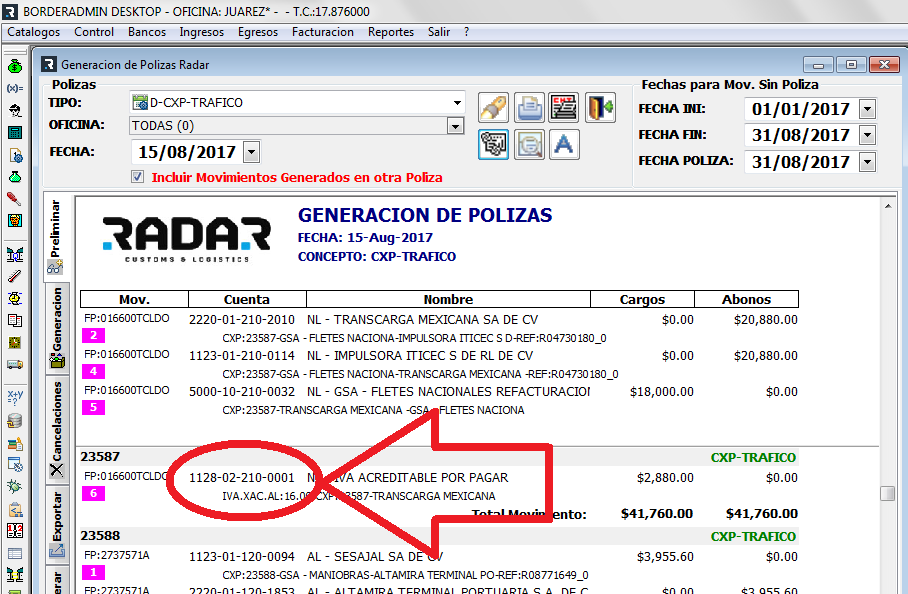This screenshot has height=594, width=908.
Task: Open the (x)= formula sidebar tool
Action: pos(14,89)
